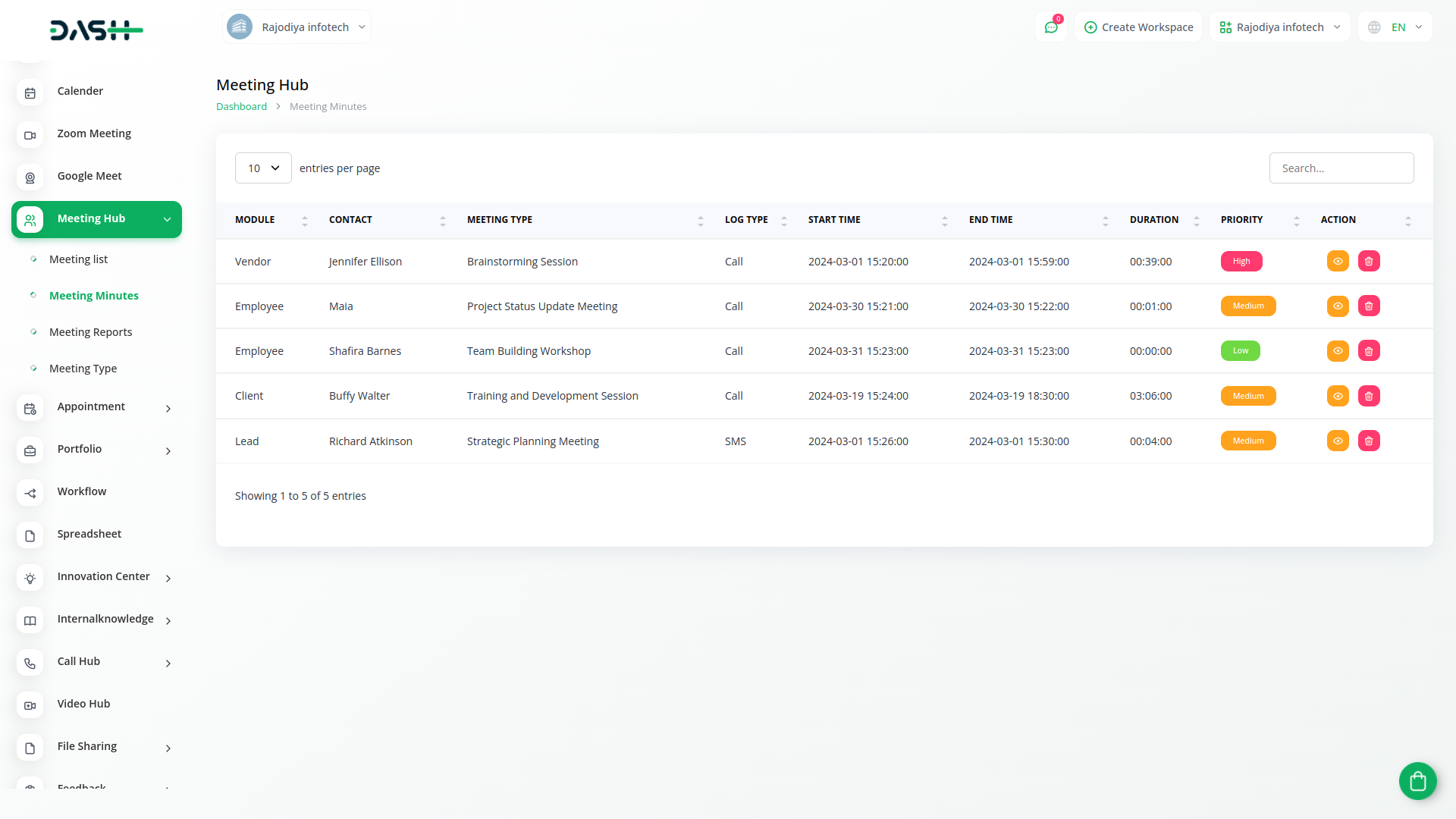
Task: View Shafira Barnes entry via eye icon
Action: (1338, 351)
